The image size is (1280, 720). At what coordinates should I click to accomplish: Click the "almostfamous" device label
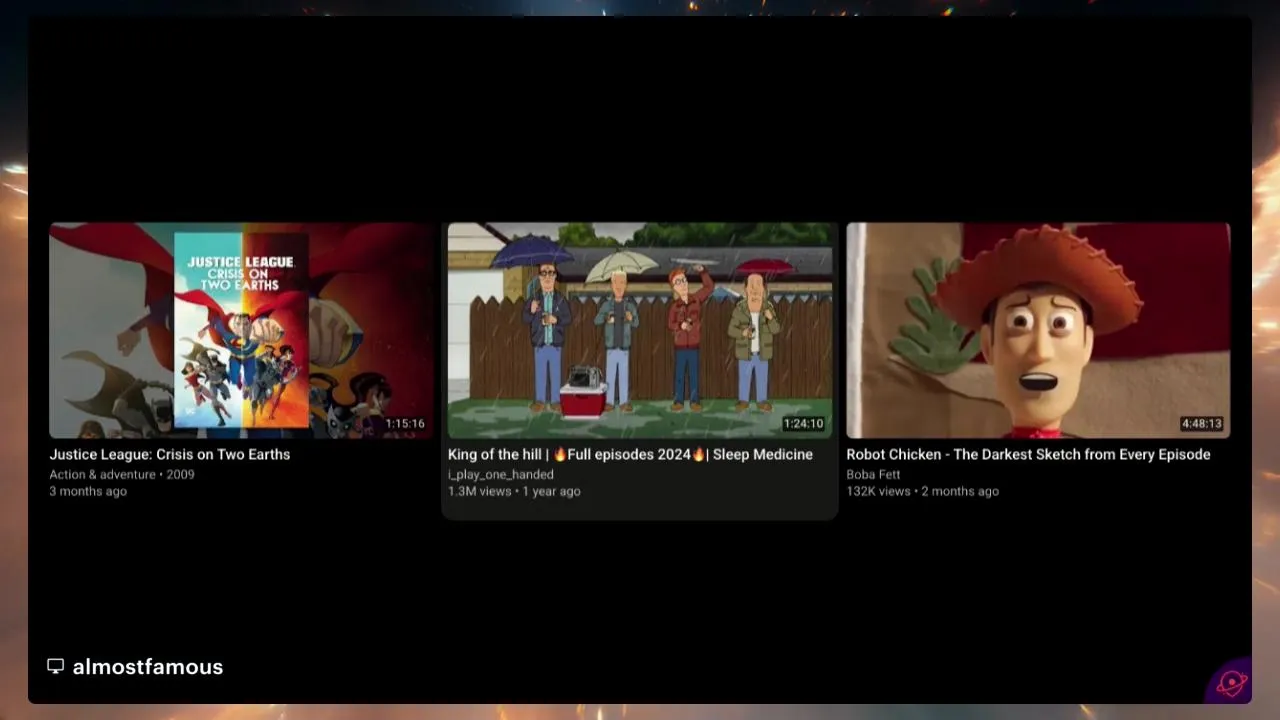click(x=148, y=667)
